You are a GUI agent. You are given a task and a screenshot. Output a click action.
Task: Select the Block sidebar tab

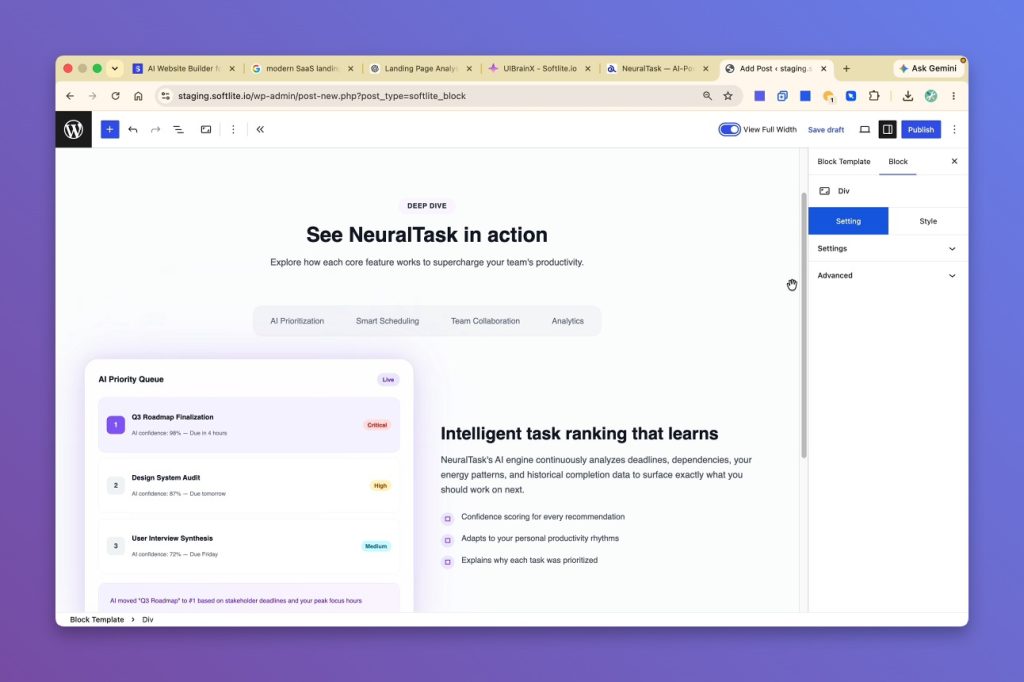[898, 161]
